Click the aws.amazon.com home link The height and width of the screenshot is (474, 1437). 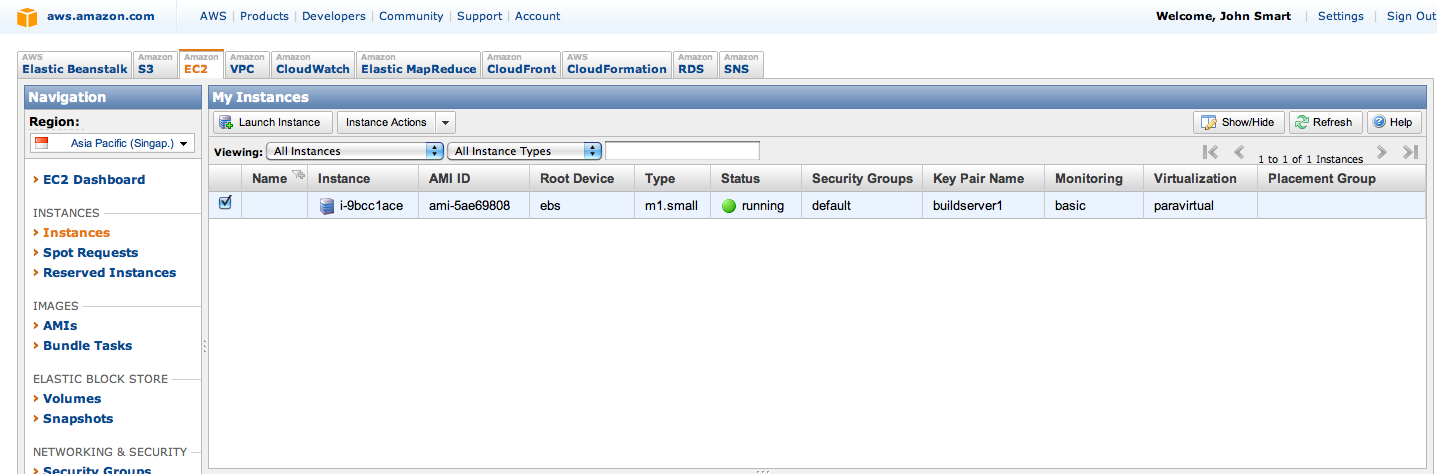click(x=100, y=16)
